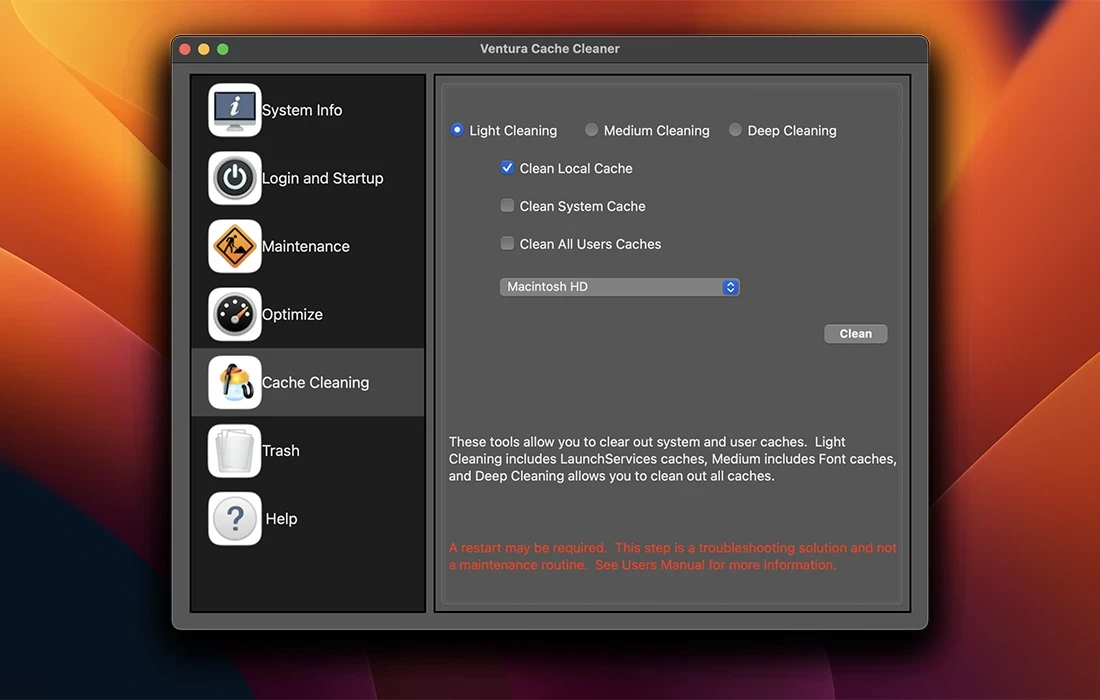Select the Light Cleaning radio button
Image resolution: width=1100 pixels, height=700 pixels.
point(457,130)
